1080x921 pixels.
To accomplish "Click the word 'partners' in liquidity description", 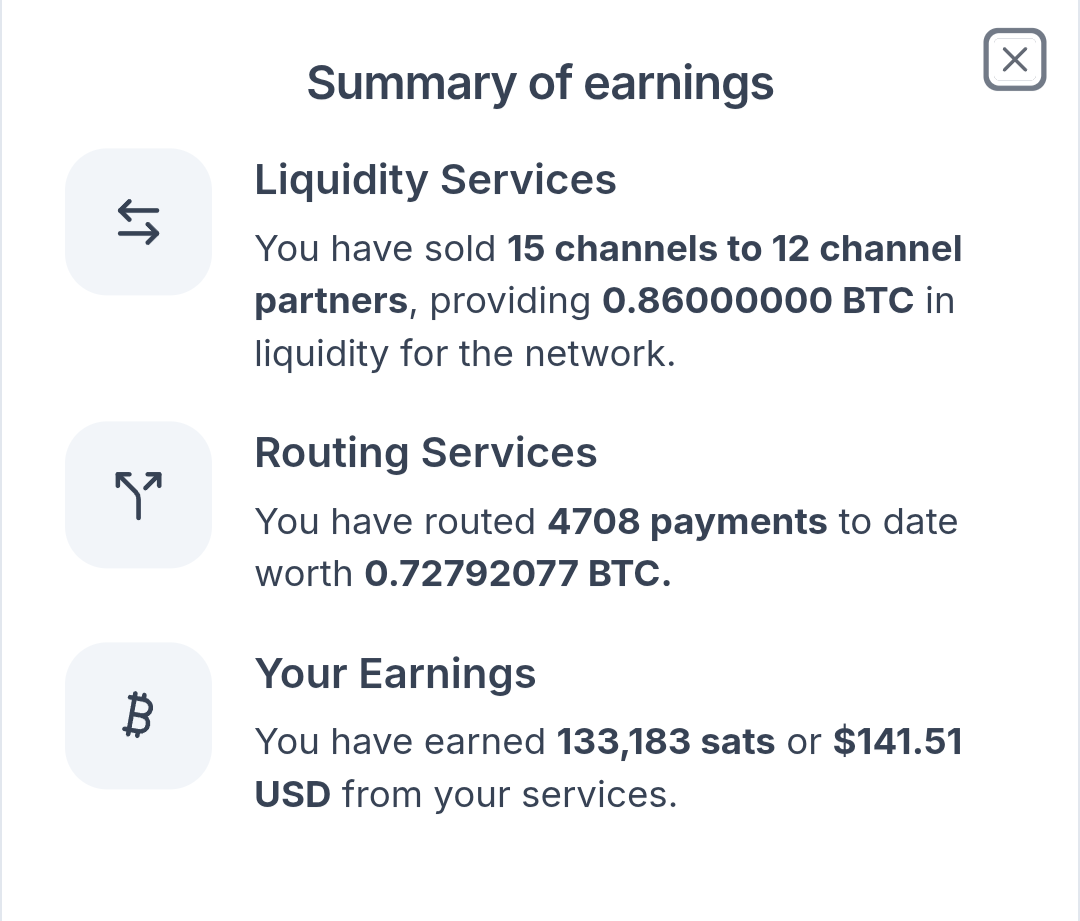I will click(331, 302).
